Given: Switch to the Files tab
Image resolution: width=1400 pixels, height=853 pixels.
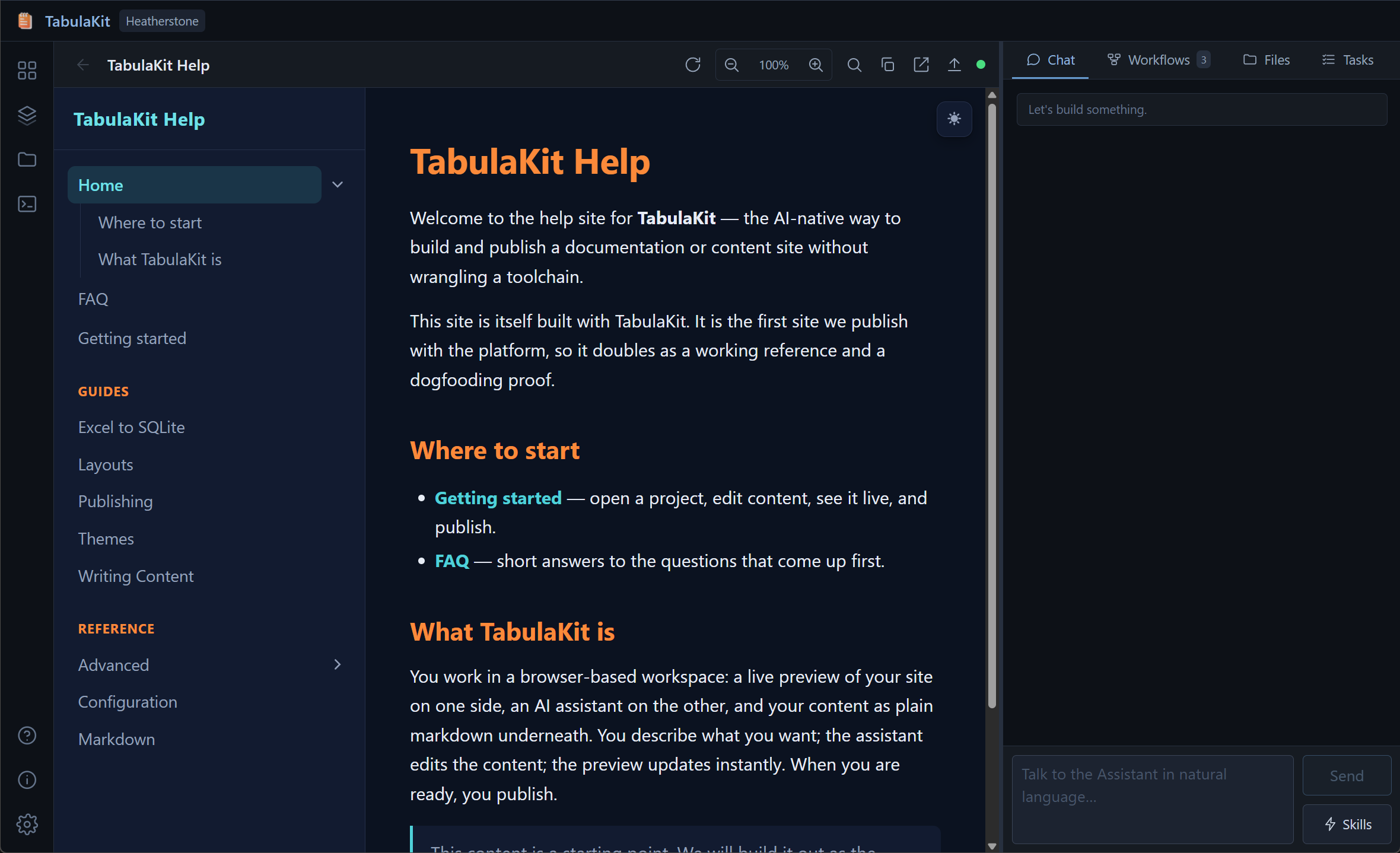Looking at the screenshot, I should 1267,60.
